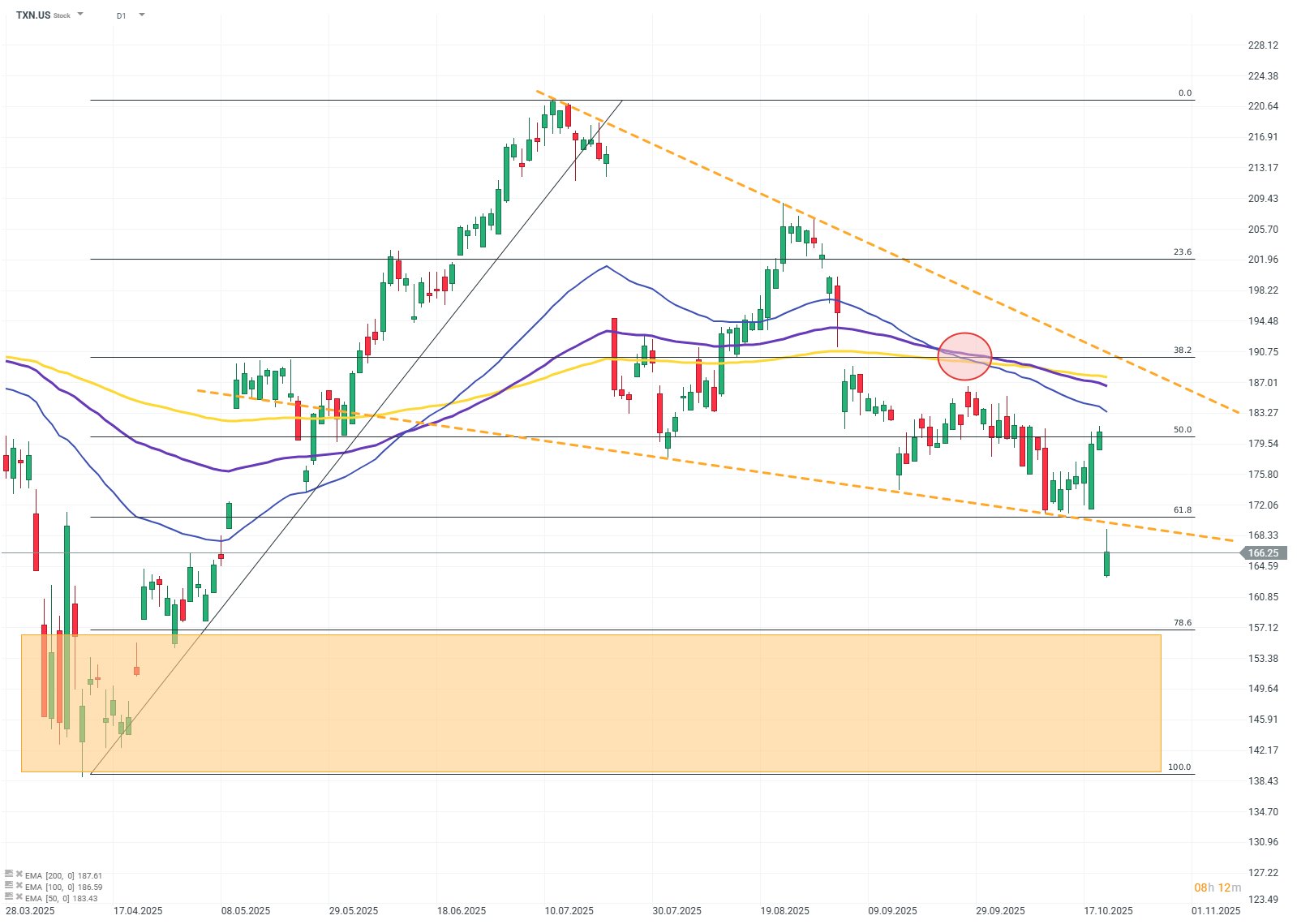Click the candle countdown timer 08h 12m
This screenshot has height=924, width=1297.
pyautogui.click(x=1218, y=887)
